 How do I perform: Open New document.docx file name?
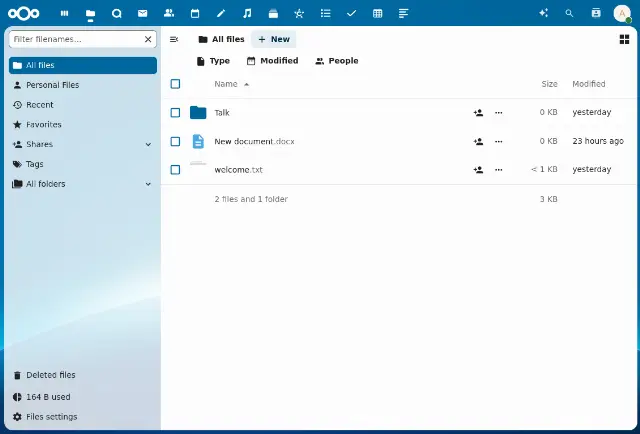pyautogui.click(x=254, y=142)
